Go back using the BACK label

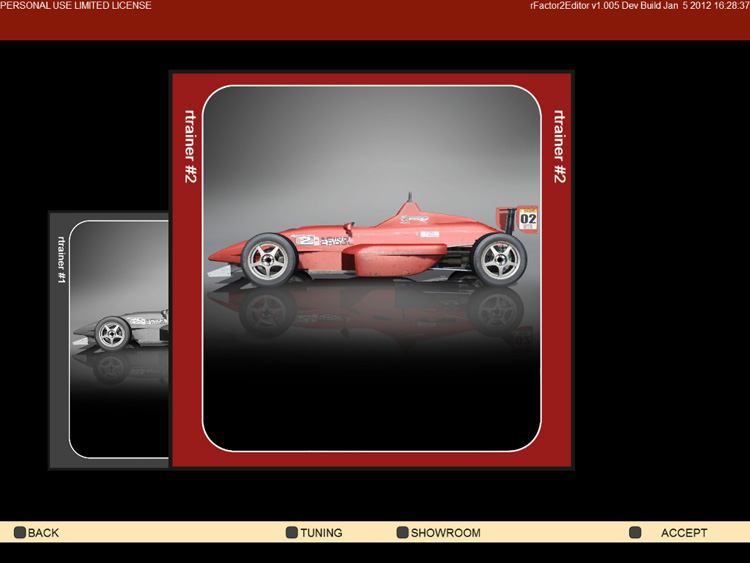click(43, 533)
